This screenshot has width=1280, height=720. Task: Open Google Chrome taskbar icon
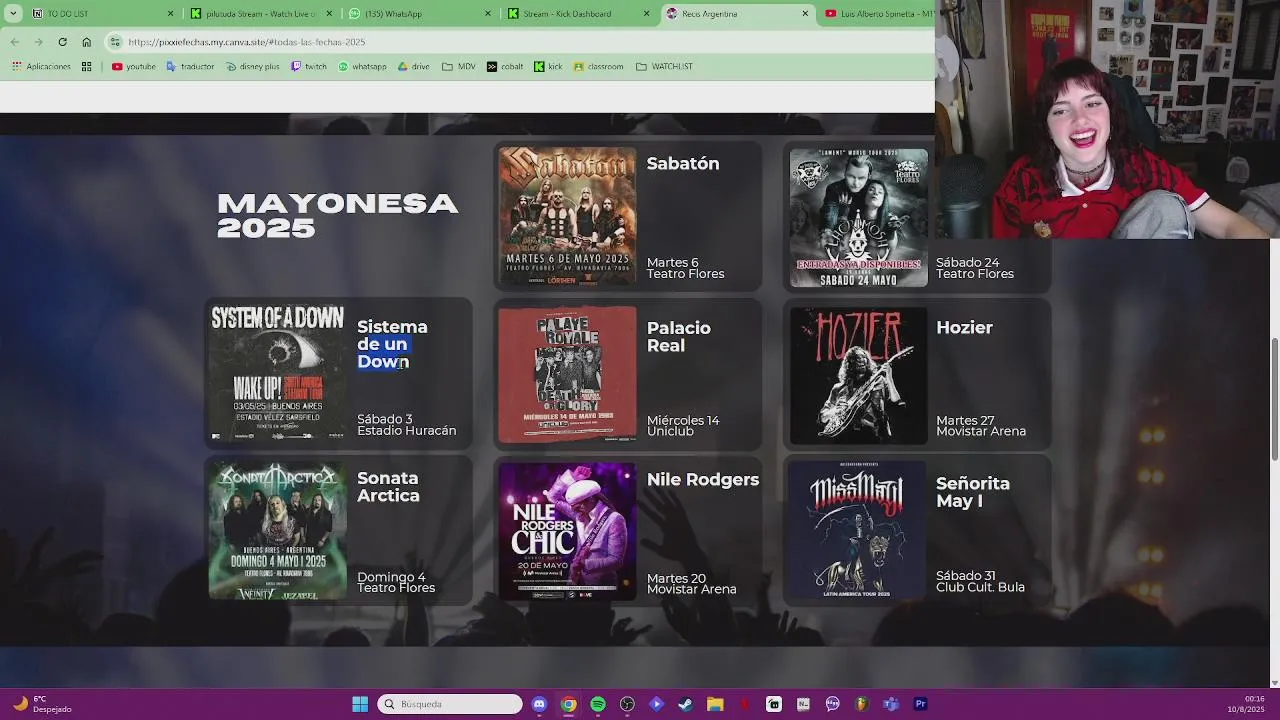(x=568, y=704)
